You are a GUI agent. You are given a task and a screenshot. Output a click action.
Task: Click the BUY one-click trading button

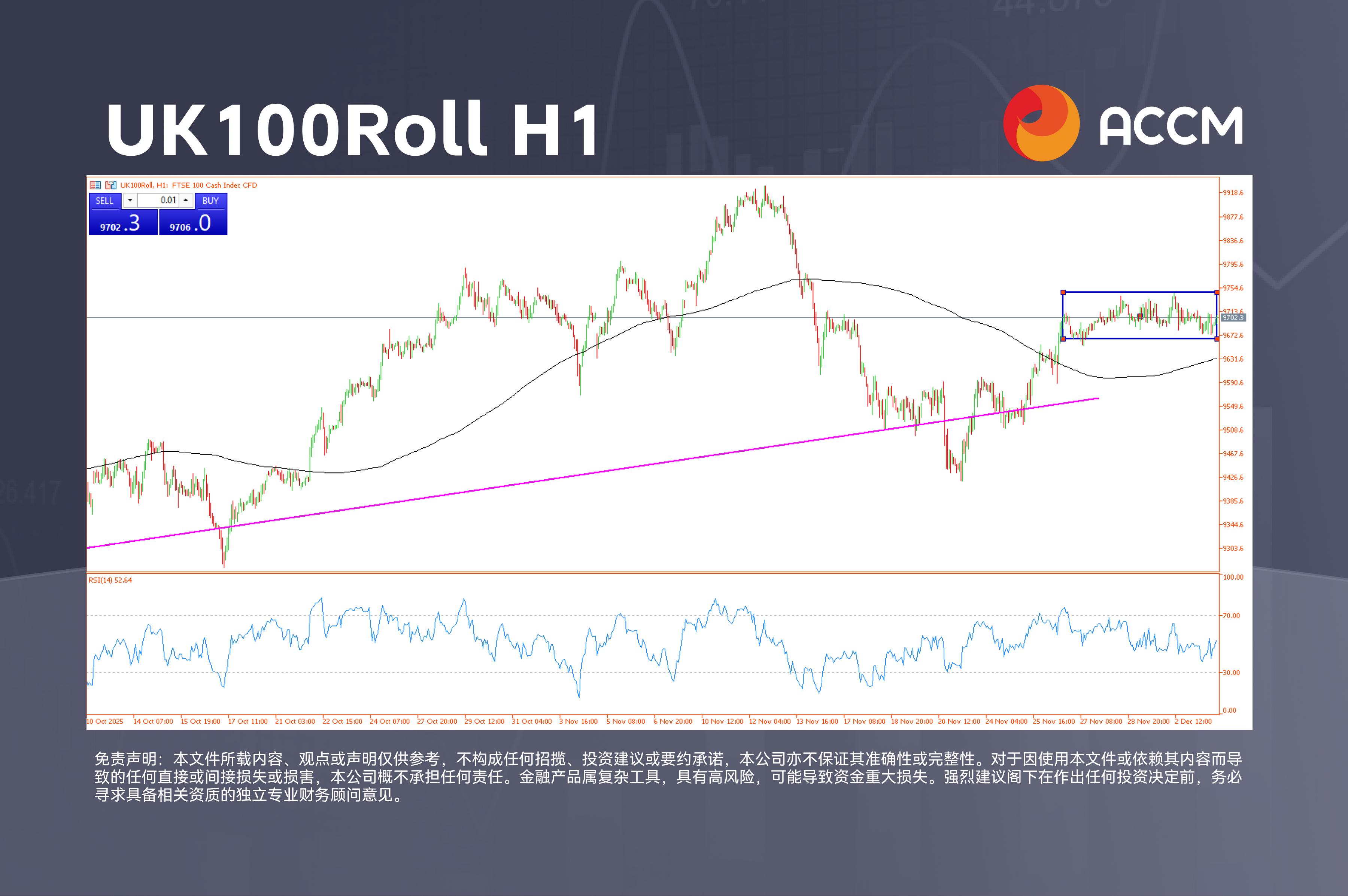[x=210, y=201]
